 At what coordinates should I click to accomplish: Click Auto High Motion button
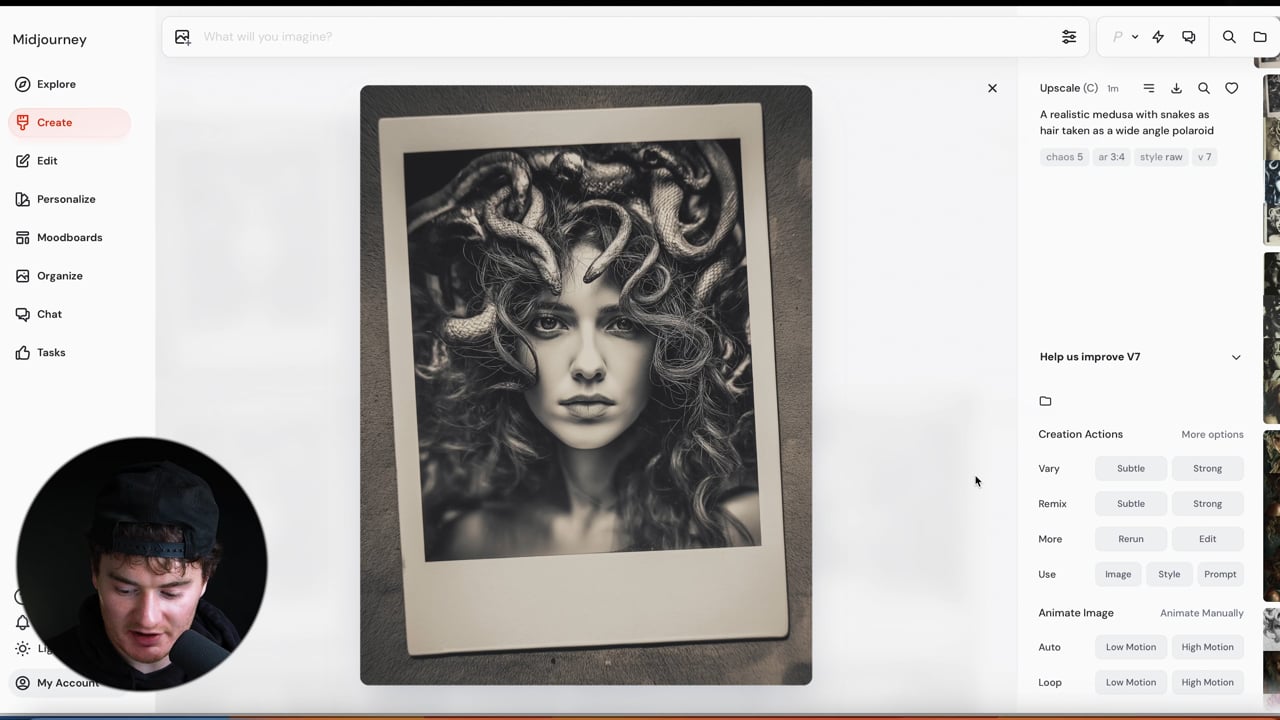click(1207, 647)
